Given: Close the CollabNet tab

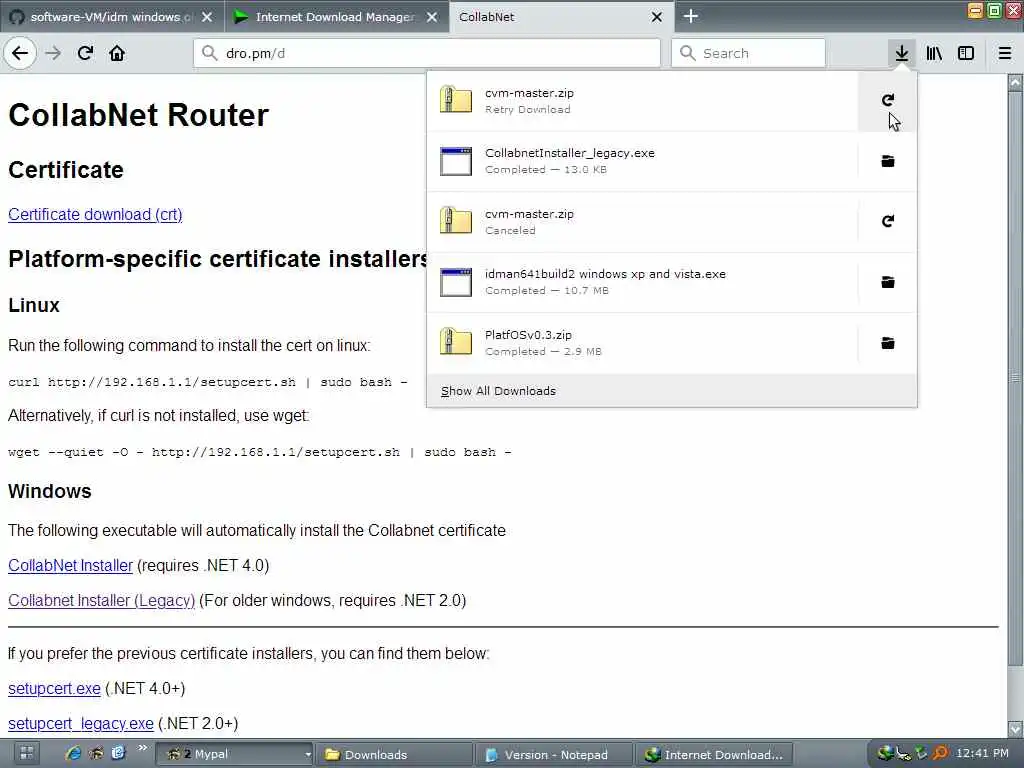Looking at the screenshot, I should click(x=657, y=17).
